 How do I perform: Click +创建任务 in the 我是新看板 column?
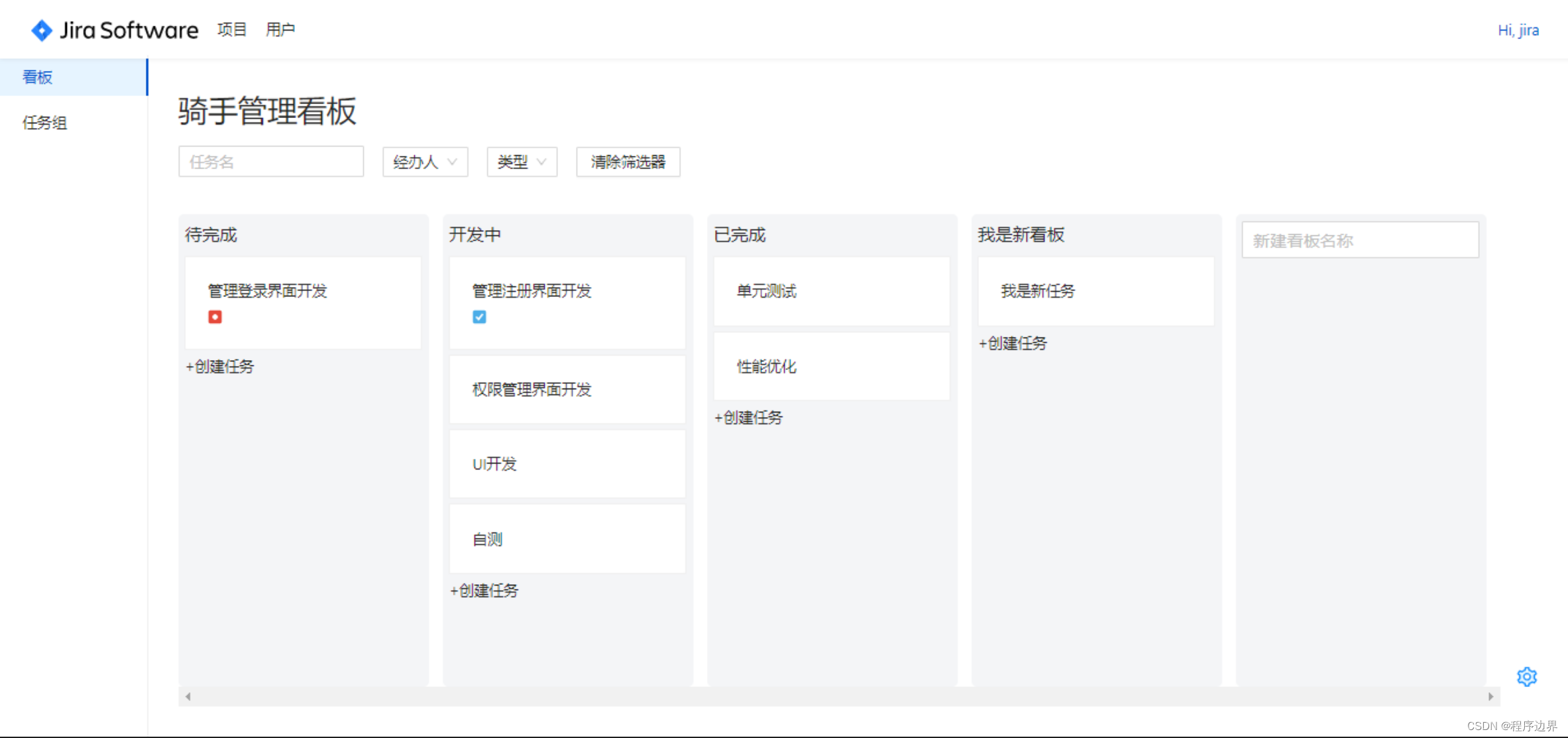click(x=1013, y=343)
